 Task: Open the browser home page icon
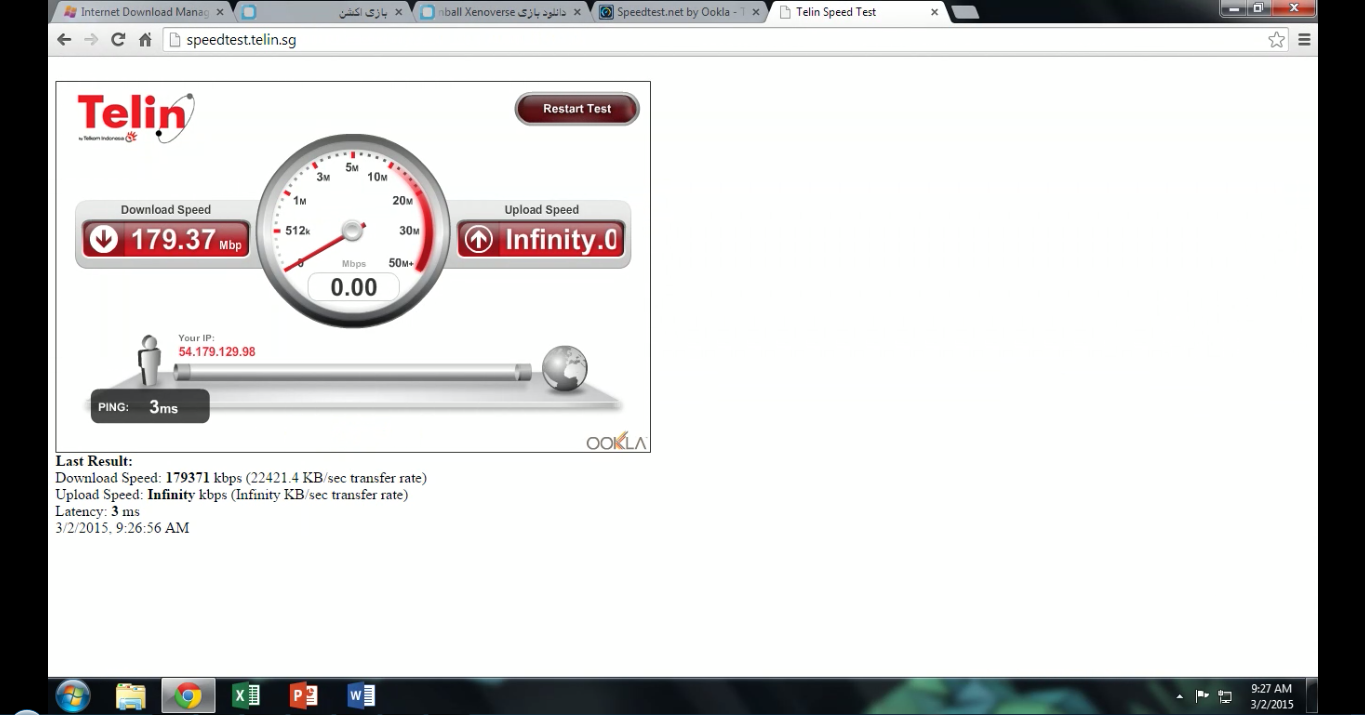point(145,40)
